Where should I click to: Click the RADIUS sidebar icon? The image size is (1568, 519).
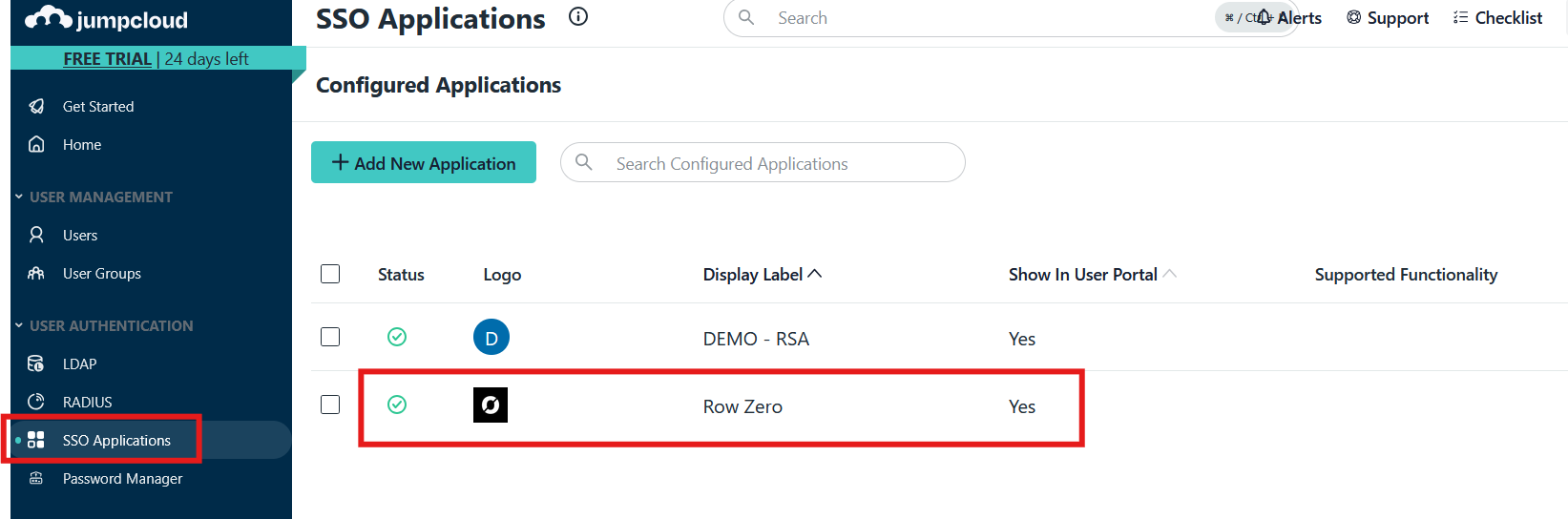[x=36, y=402]
